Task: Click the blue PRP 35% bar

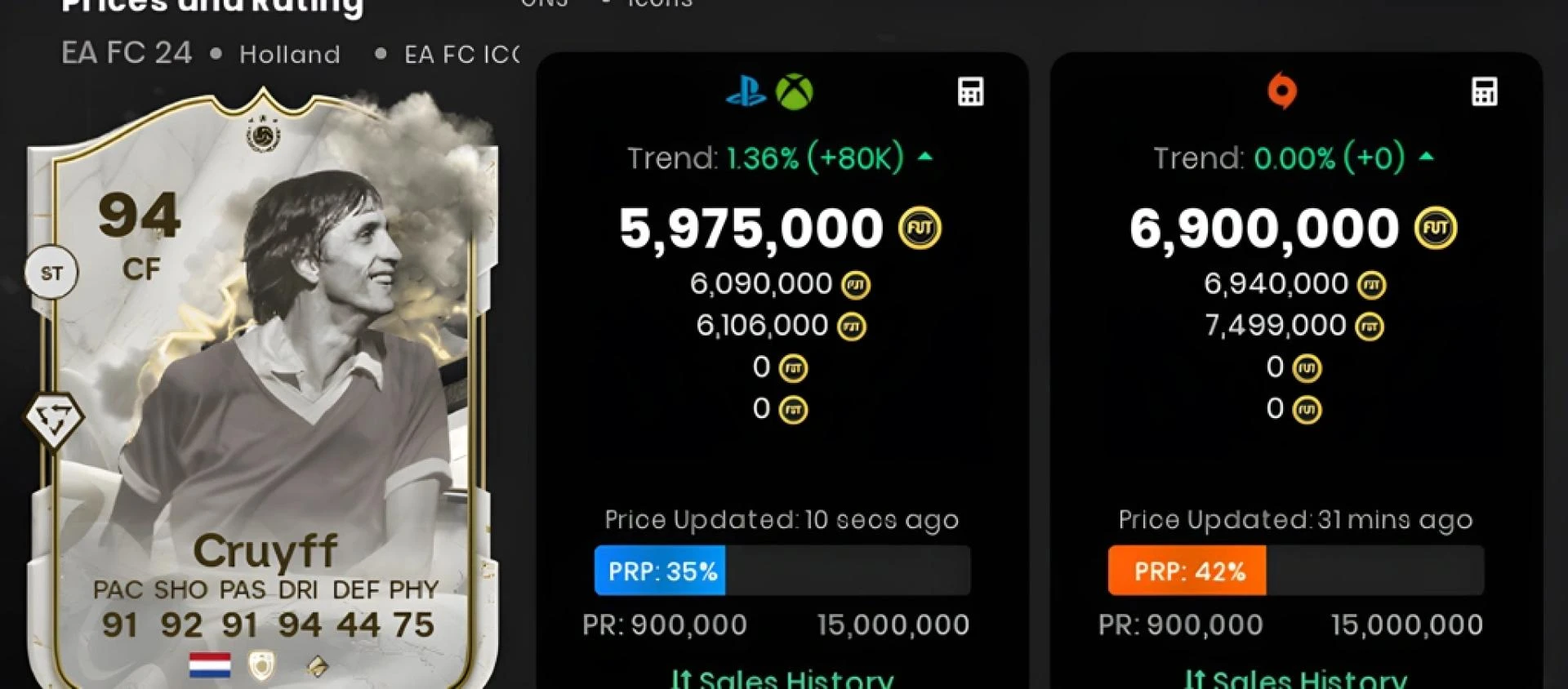Action: pos(660,571)
